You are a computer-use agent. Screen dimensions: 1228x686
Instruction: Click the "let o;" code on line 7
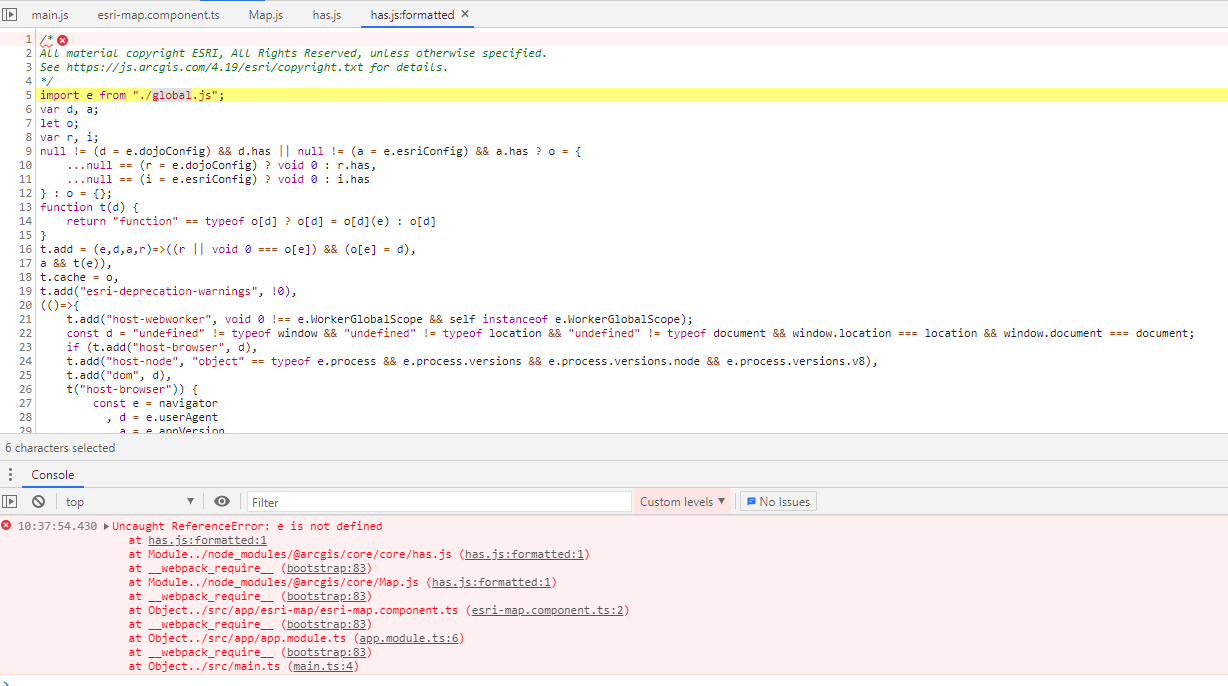click(60, 123)
